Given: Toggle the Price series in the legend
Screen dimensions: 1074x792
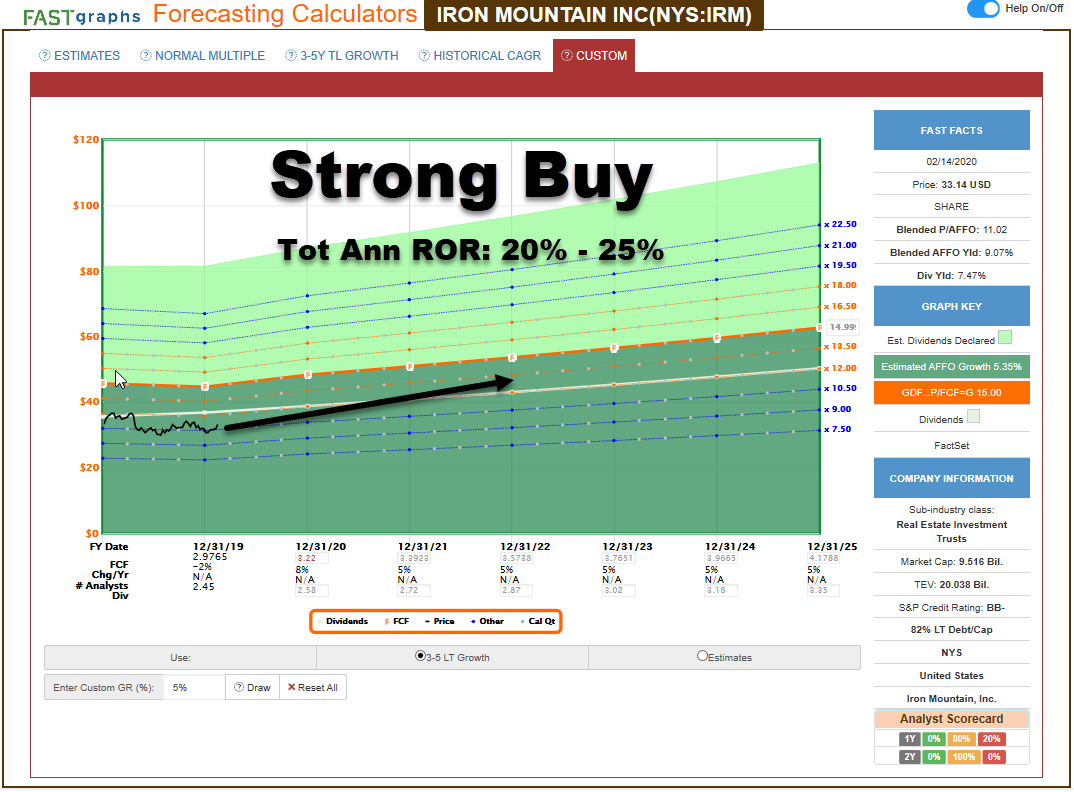Looking at the screenshot, I should 443,620.
